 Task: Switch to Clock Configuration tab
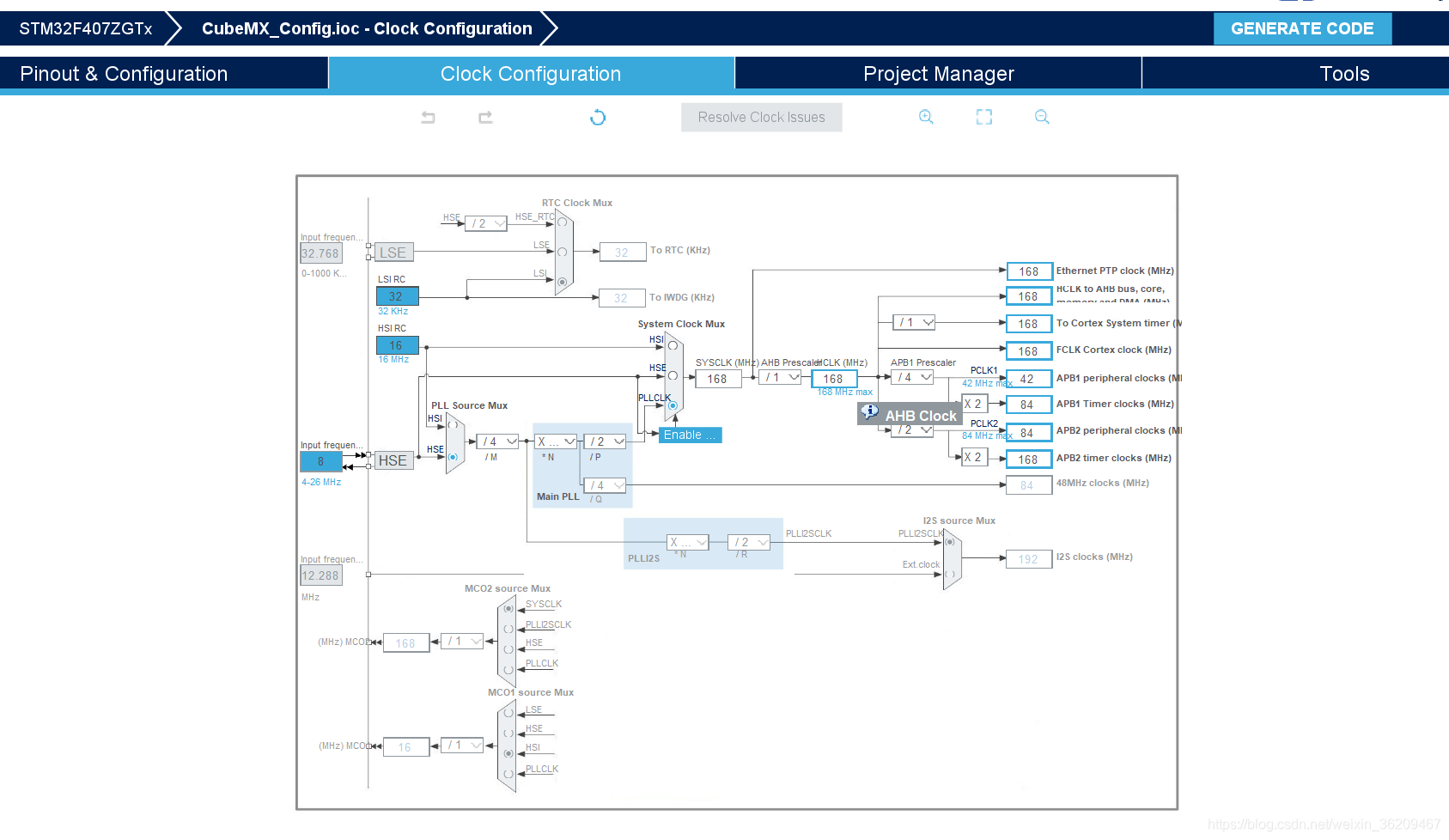coord(531,74)
